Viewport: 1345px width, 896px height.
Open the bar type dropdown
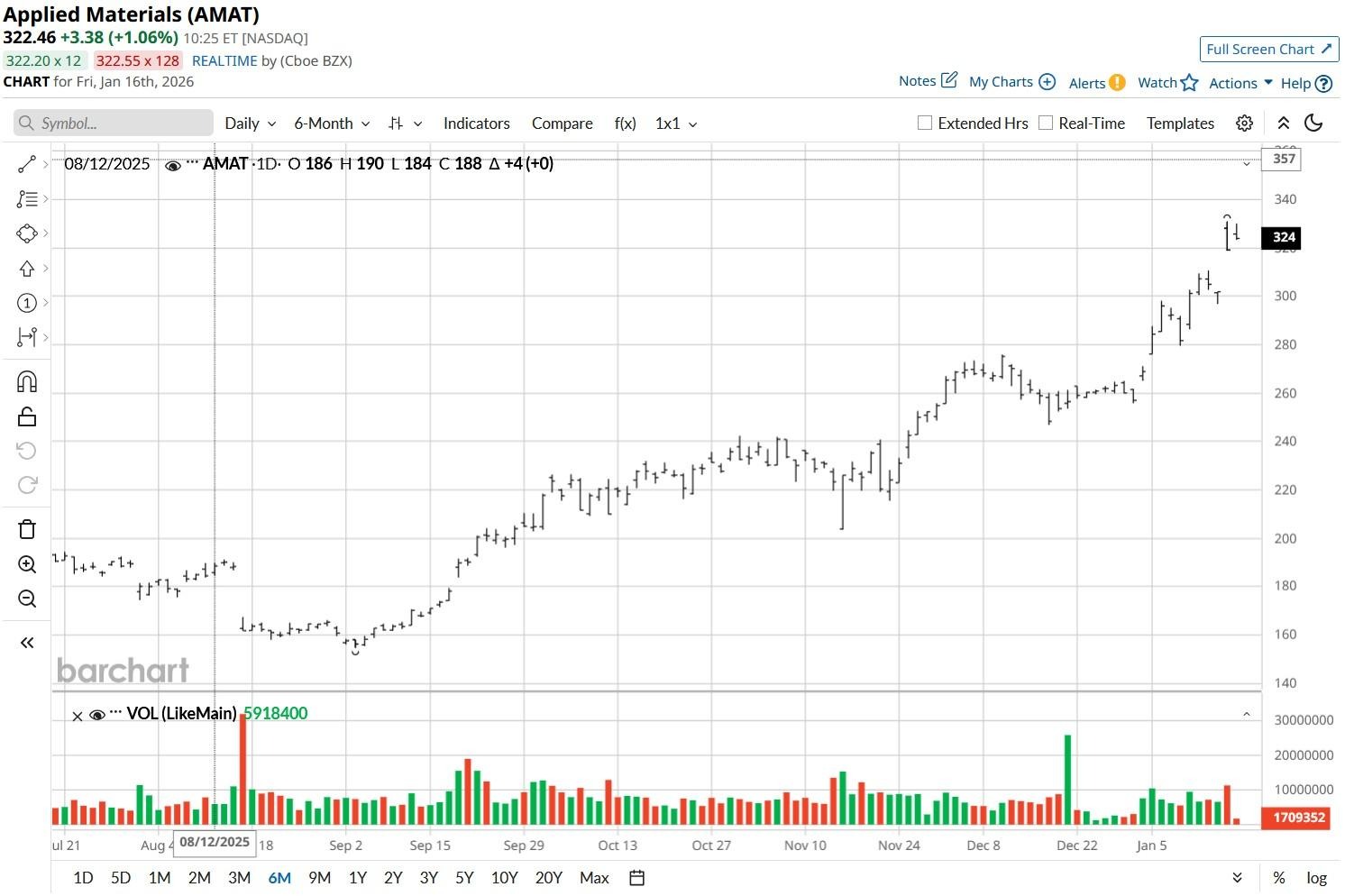(405, 123)
